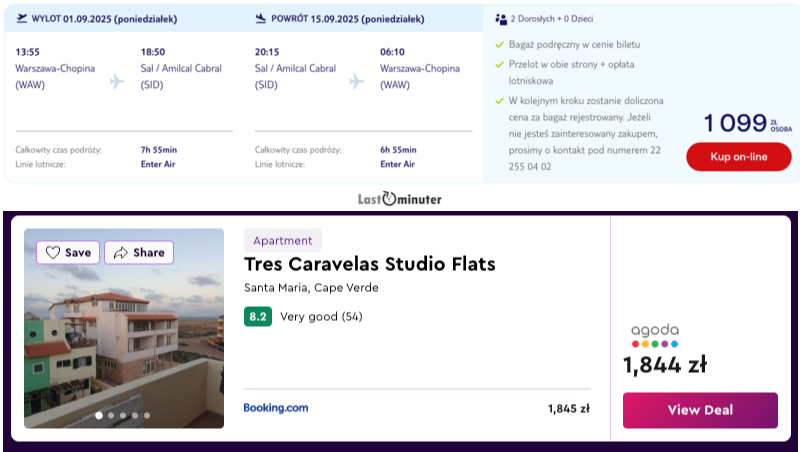Open the Tres Caravelas Studio Flats title

coord(369,264)
